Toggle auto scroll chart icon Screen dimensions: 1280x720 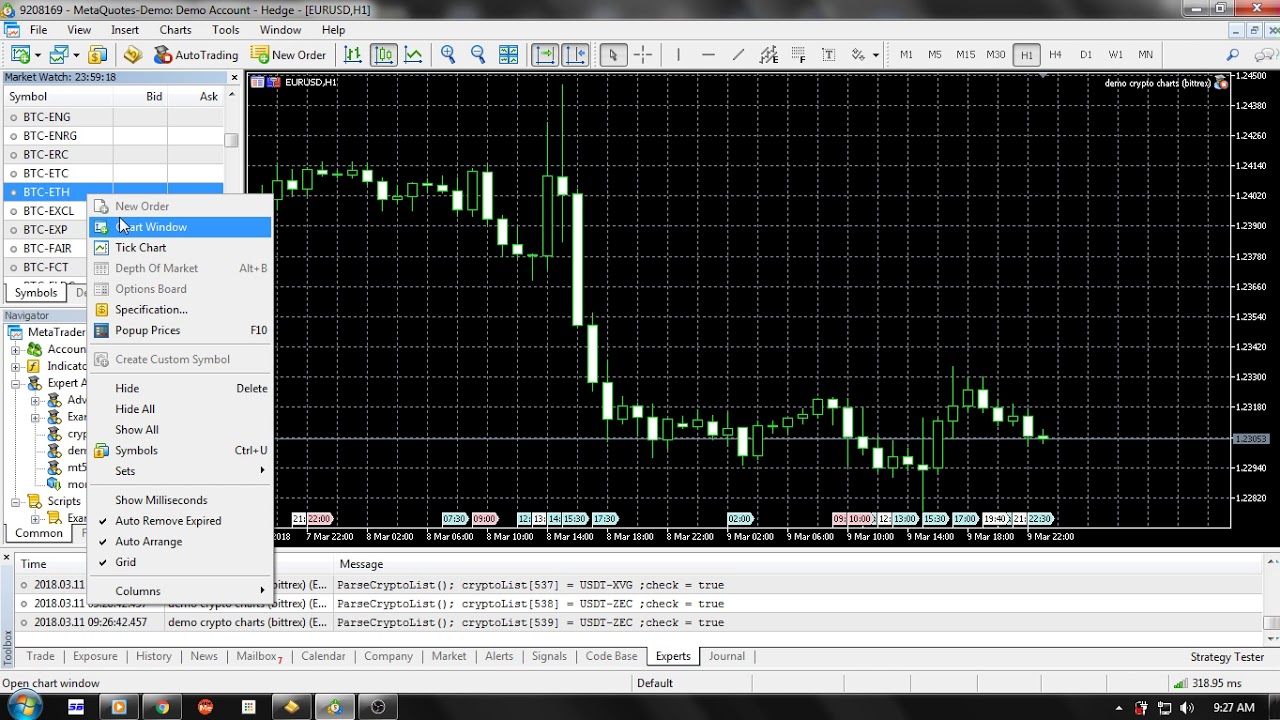tap(544, 55)
